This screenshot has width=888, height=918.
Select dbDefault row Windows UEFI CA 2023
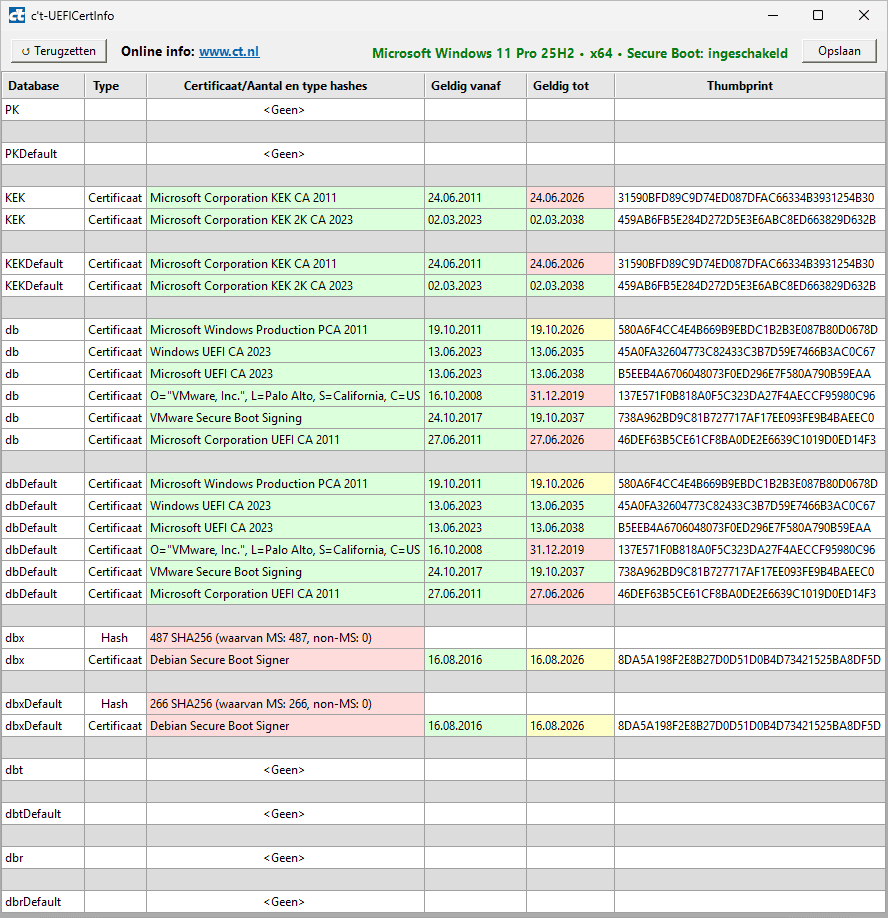coord(443,506)
